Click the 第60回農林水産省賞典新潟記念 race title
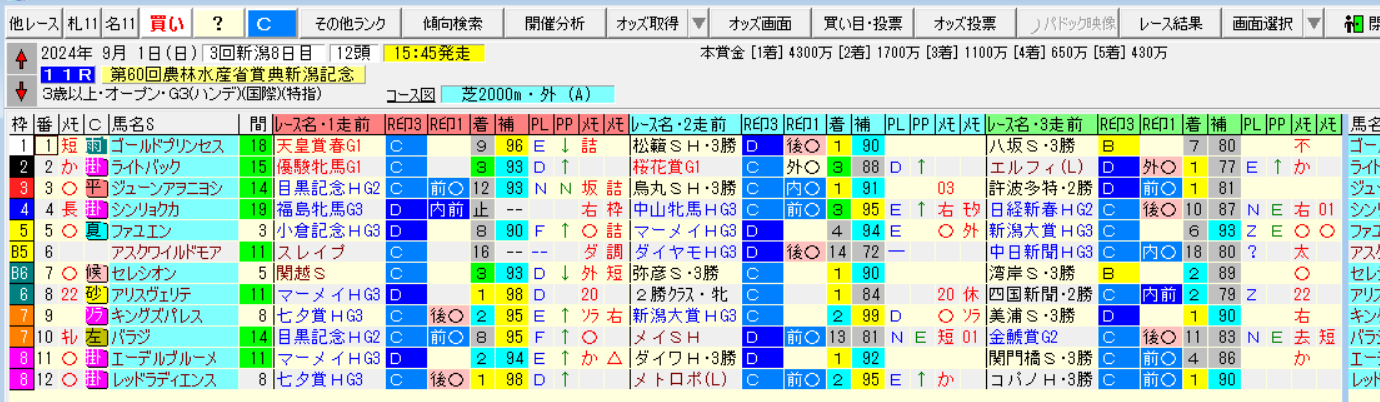 click(233, 74)
